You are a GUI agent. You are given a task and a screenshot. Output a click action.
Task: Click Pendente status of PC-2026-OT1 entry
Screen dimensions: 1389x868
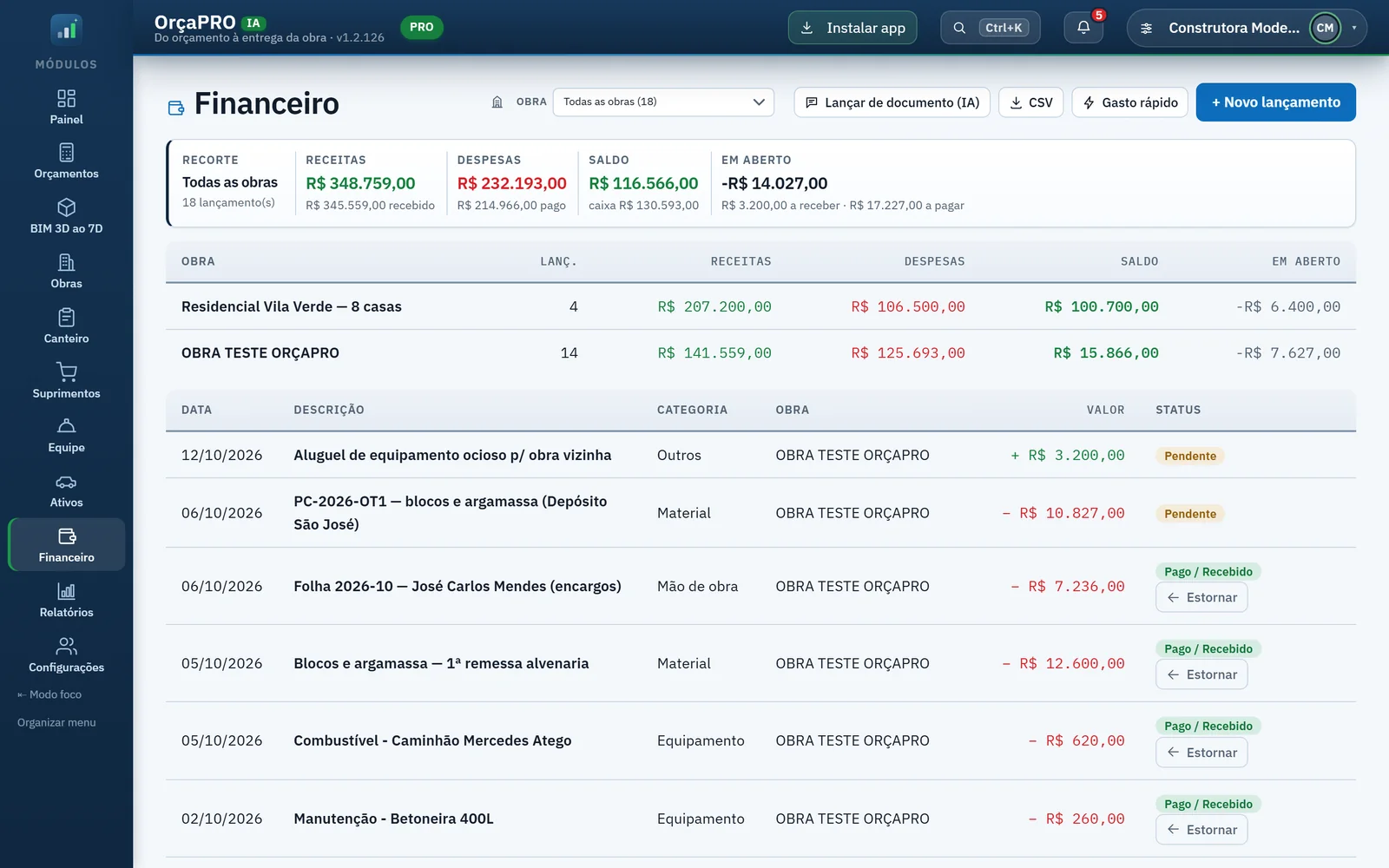(x=1190, y=514)
